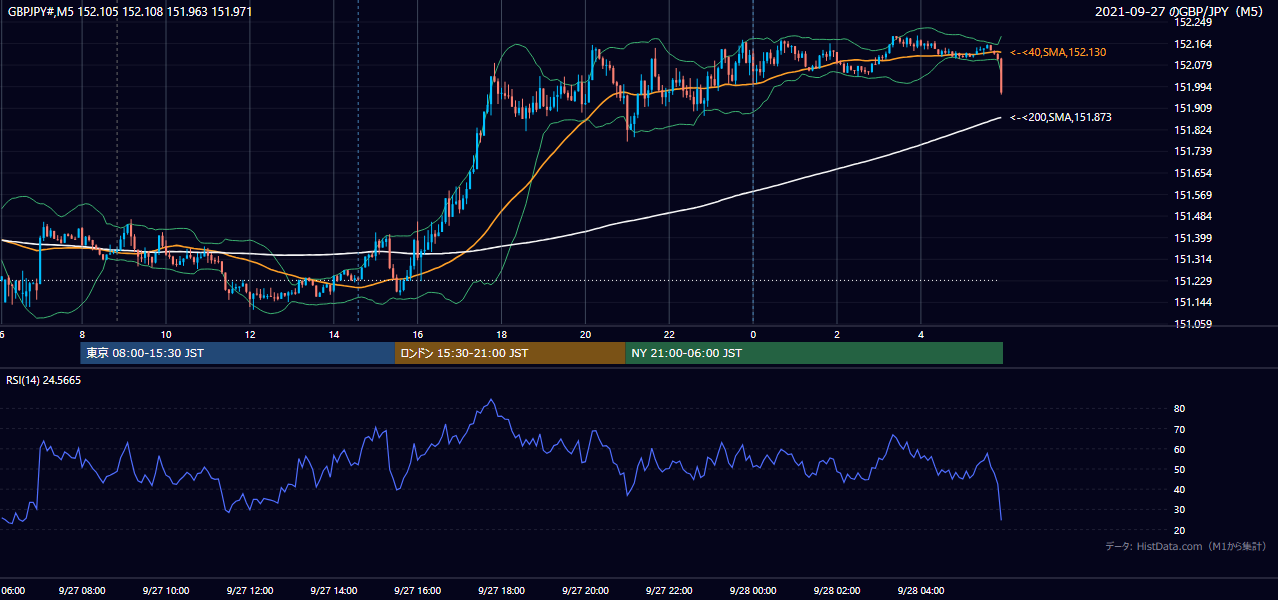Click the 9/27 14:00 date label
1278x600 pixels.
point(334,591)
